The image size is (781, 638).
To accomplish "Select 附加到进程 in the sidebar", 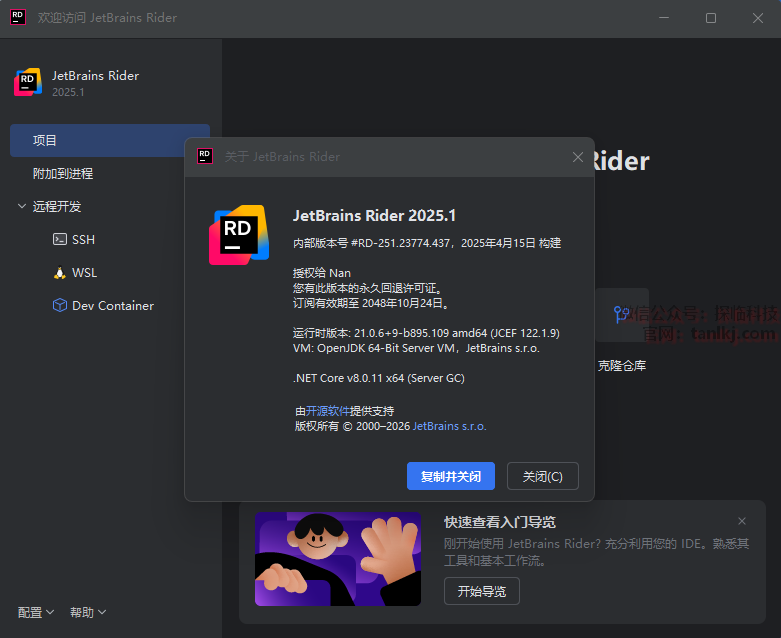I will [63, 174].
